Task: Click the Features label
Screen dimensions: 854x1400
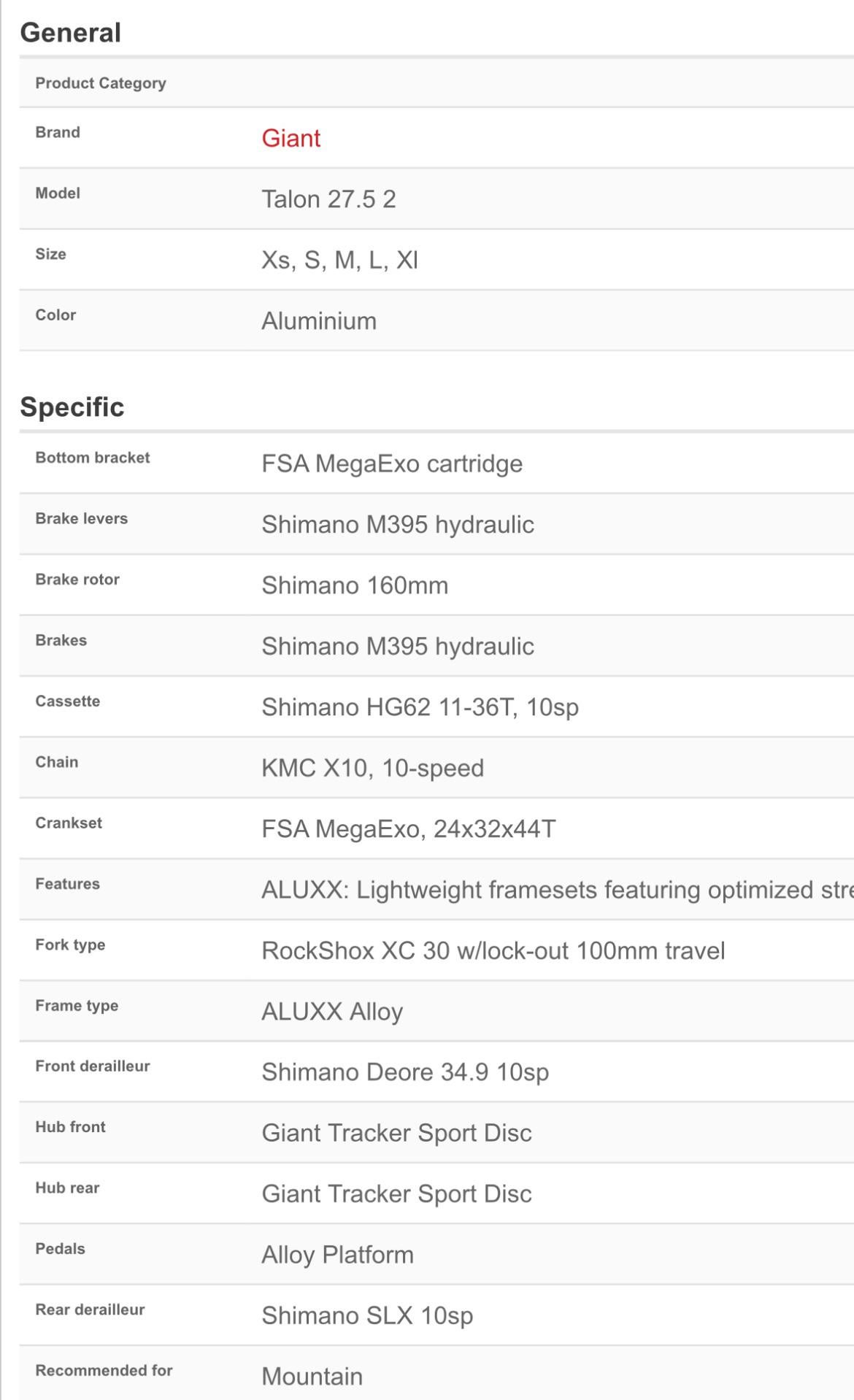Action: [x=68, y=884]
